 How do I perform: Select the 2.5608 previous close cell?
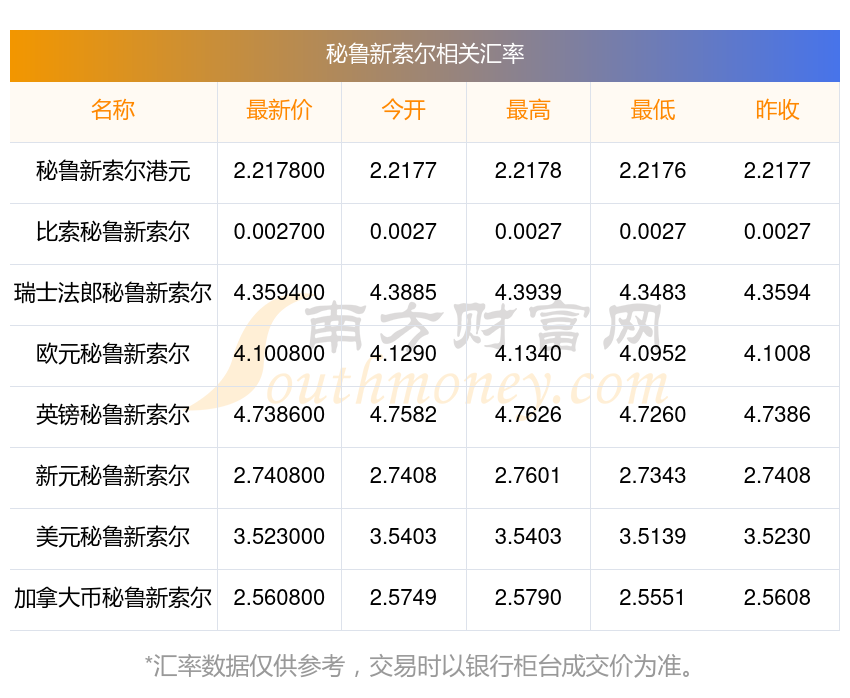(777, 597)
